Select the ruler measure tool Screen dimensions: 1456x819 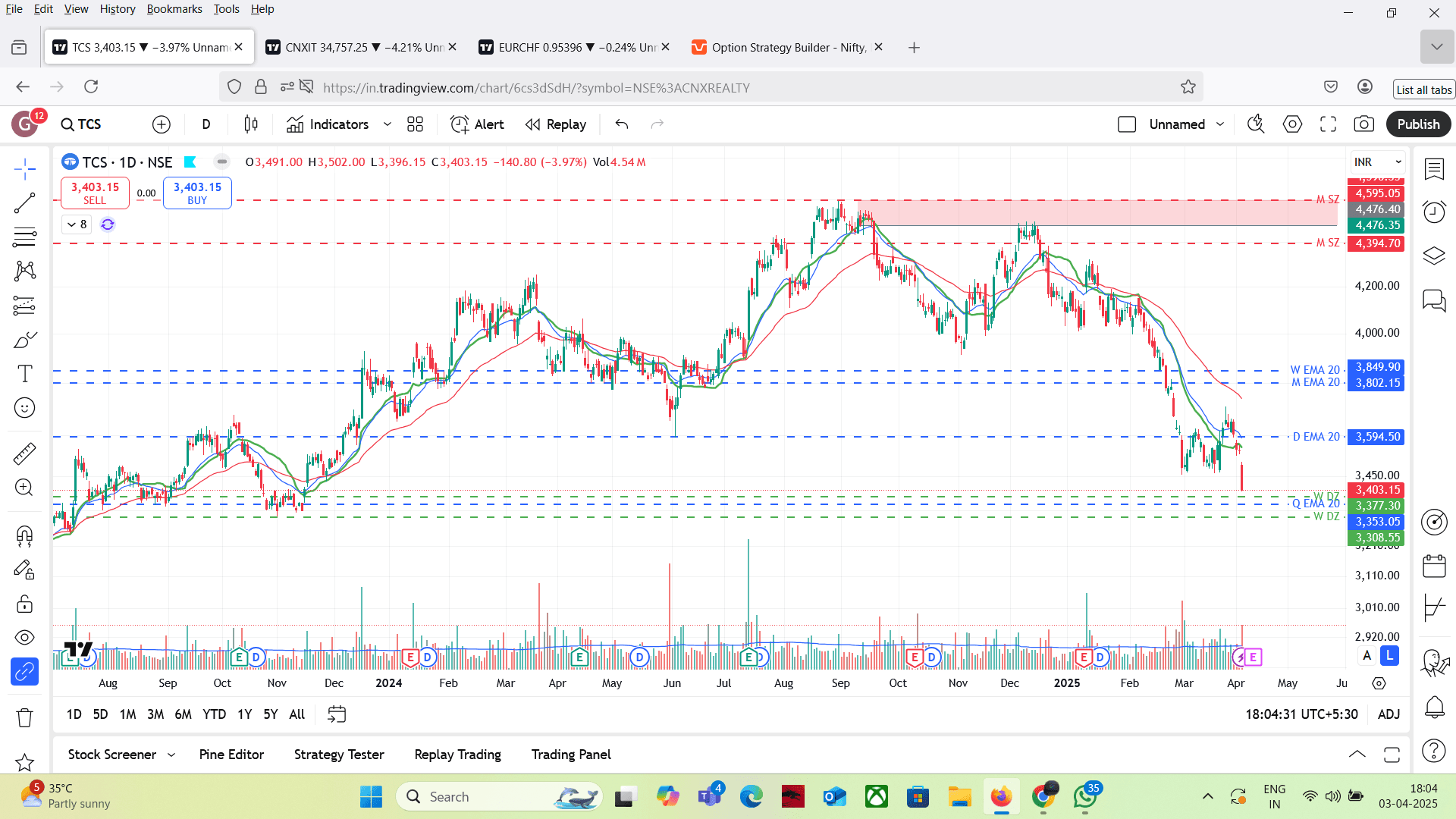(x=24, y=453)
